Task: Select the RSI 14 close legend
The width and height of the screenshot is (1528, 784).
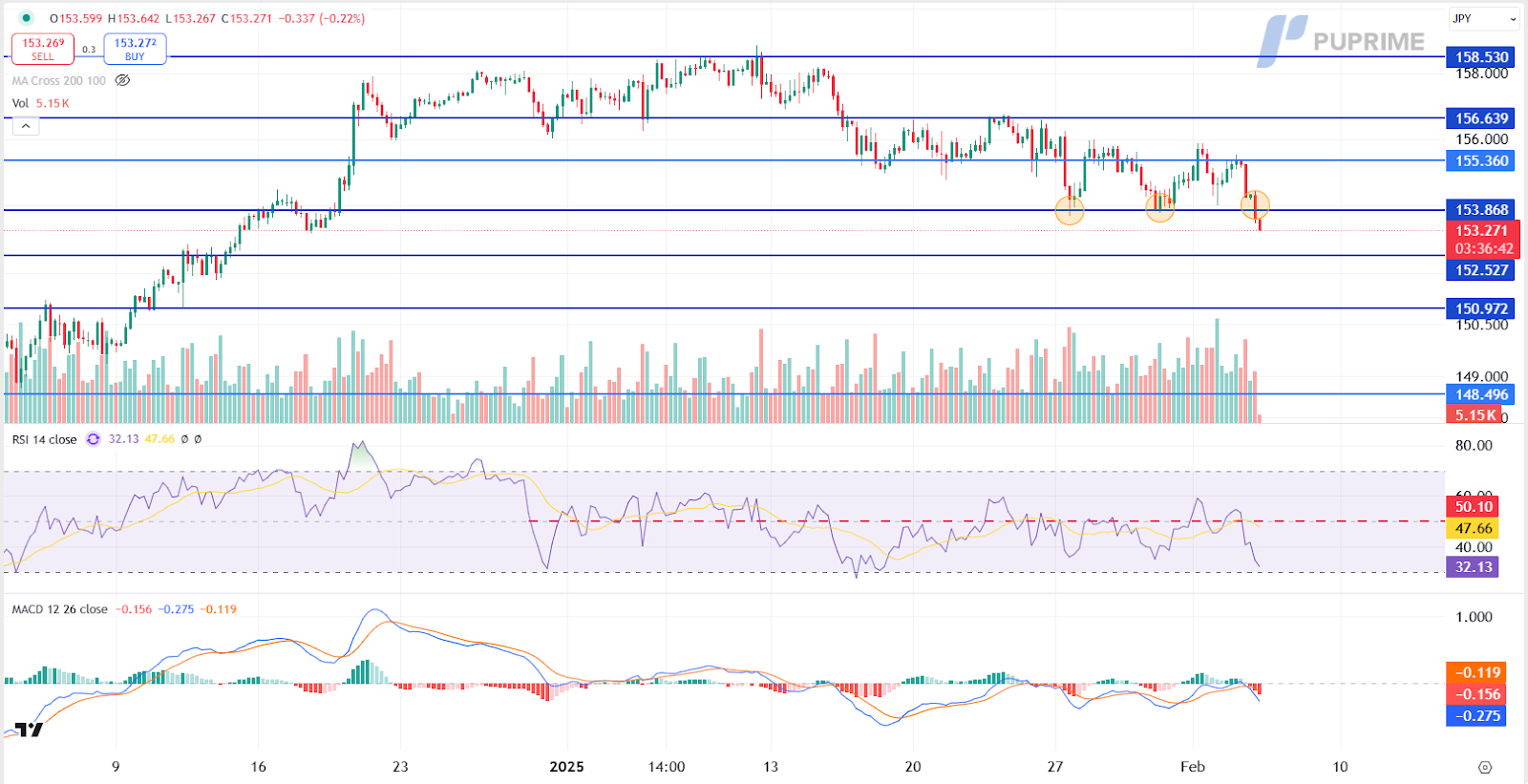Action: pyautogui.click(x=44, y=439)
